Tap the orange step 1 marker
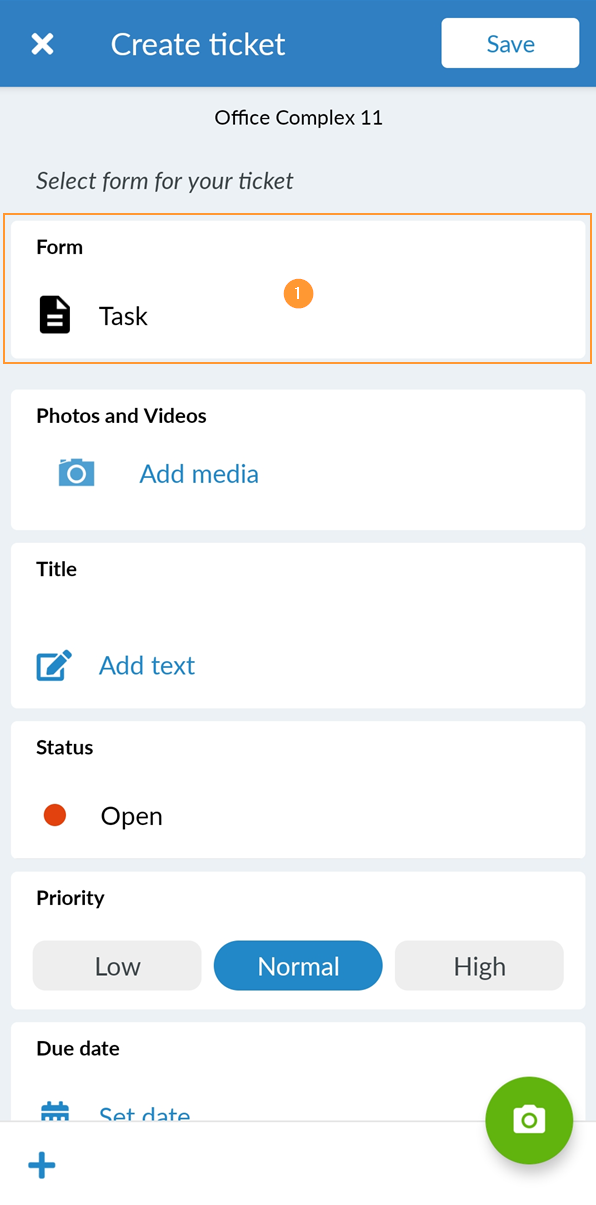 click(x=298, y=294)
